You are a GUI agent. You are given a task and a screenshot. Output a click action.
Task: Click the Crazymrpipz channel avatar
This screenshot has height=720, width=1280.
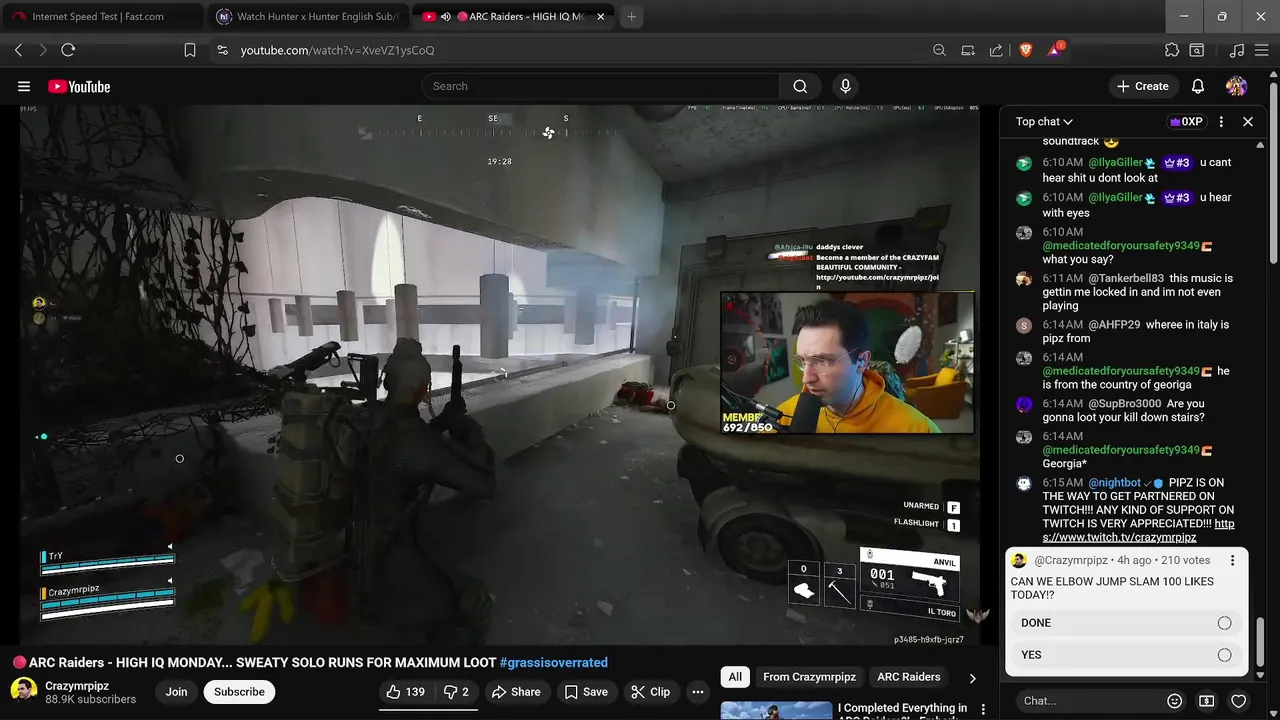pyautogui.click(x=24, y=691)
